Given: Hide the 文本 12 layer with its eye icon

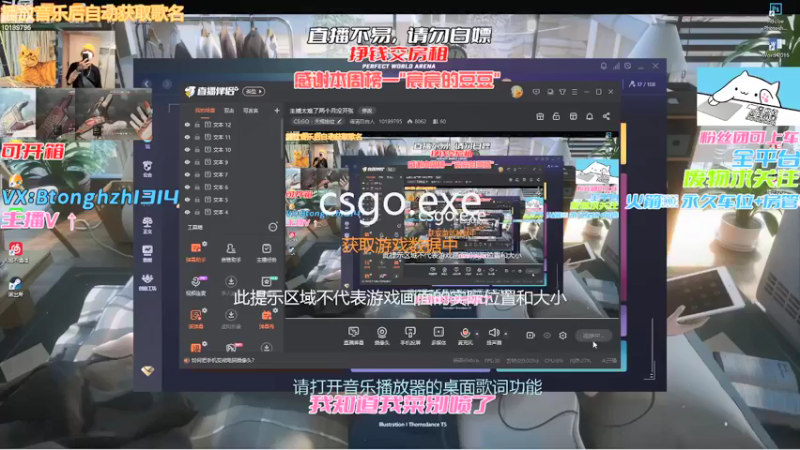Looking at the screenshot, I should tap(187, 124).
